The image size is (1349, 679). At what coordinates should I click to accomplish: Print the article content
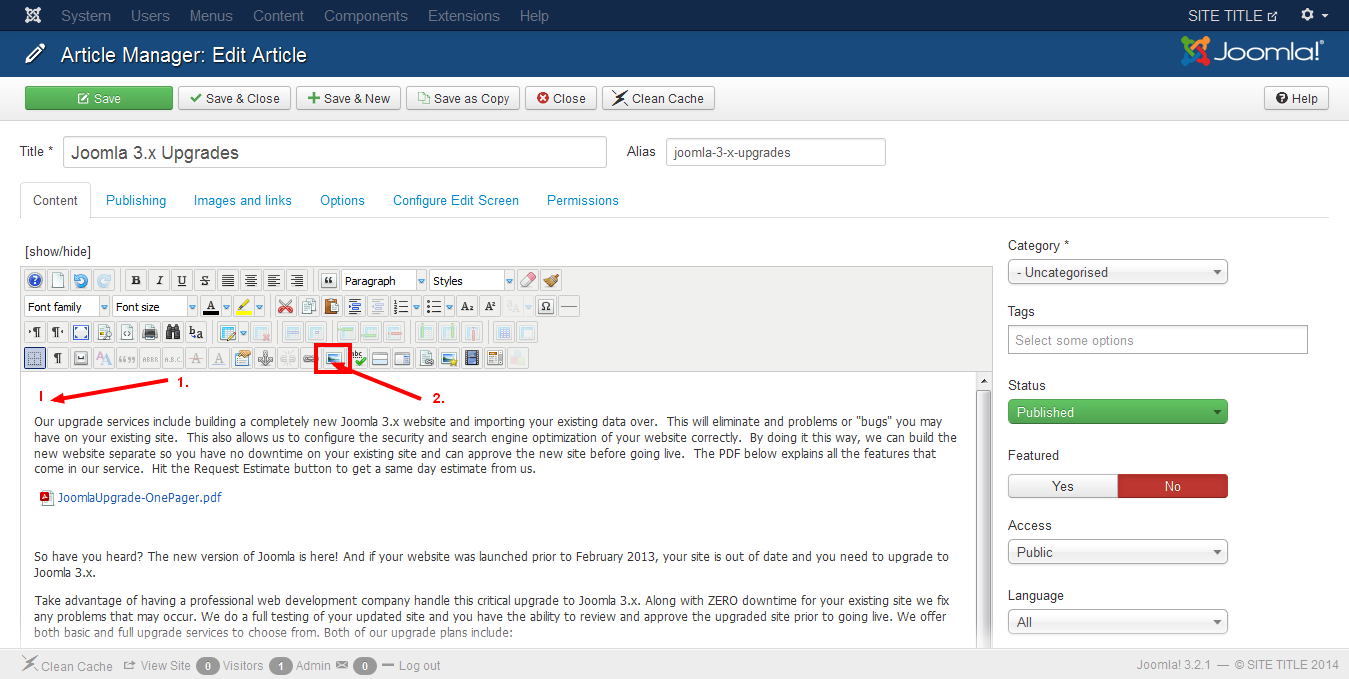150,333
